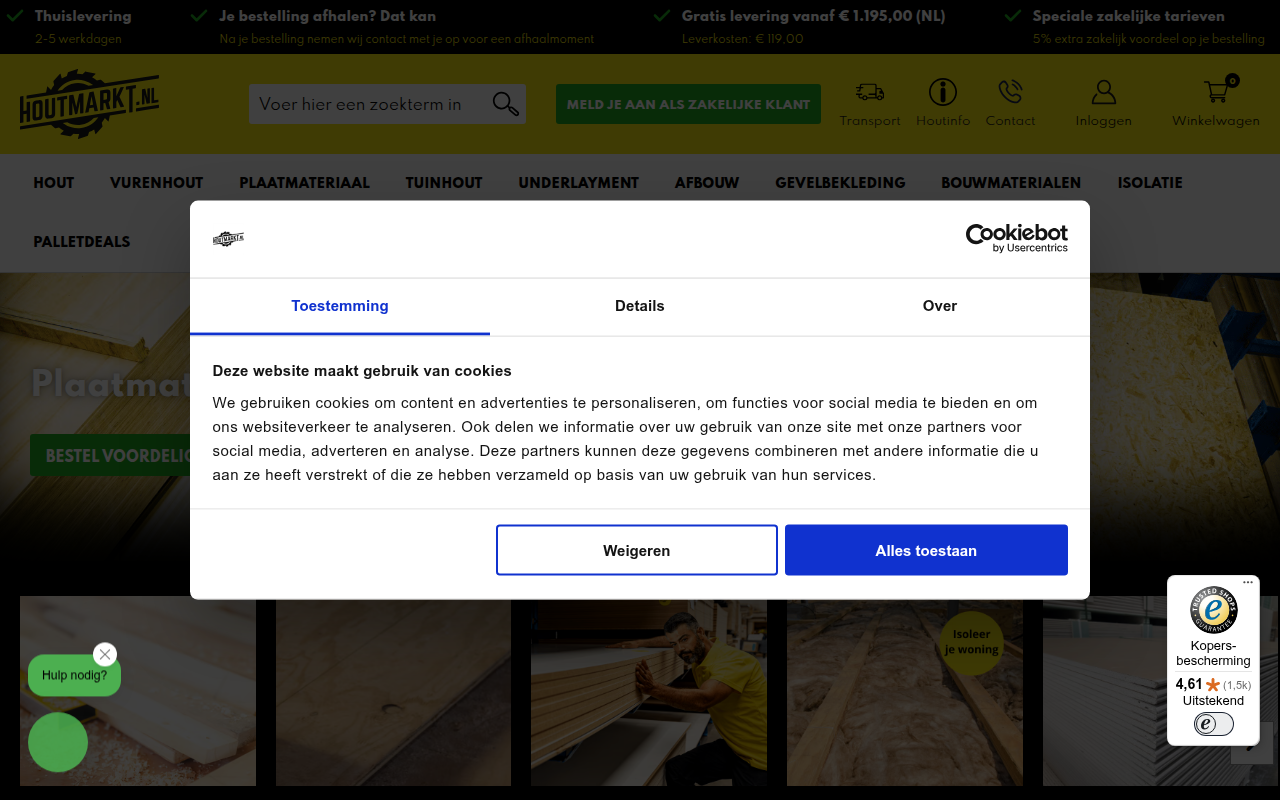The width and height of the screenshot is (1280, 800).
Task: Click the Cookiebot by Usercentrics logo
Action: pos(1016,238)
